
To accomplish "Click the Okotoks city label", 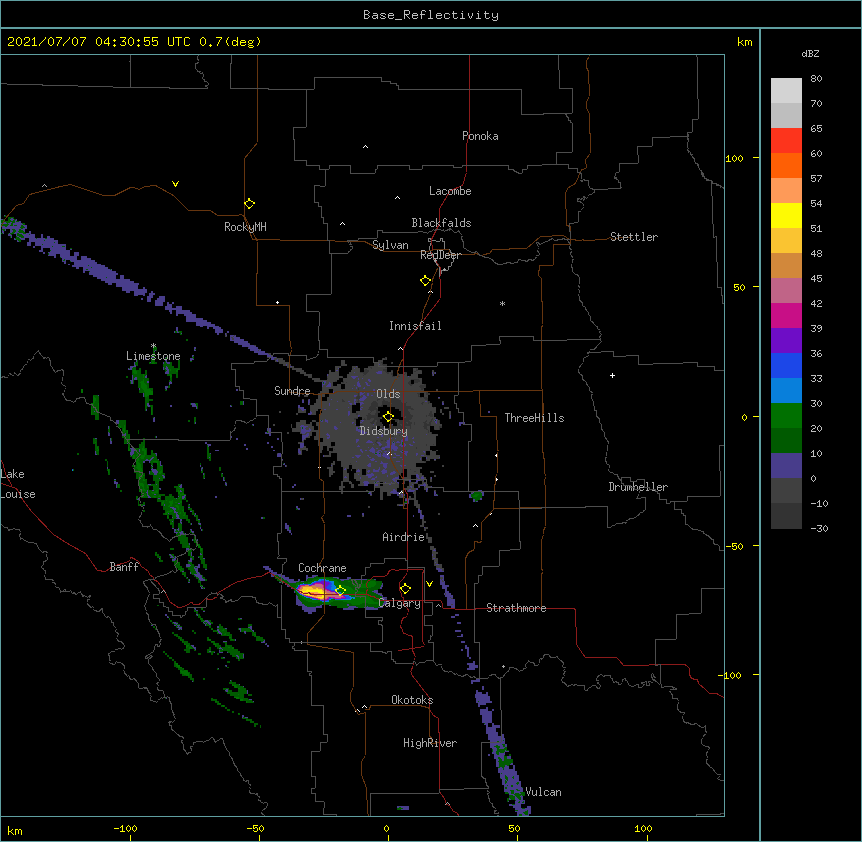I will 412,700.
